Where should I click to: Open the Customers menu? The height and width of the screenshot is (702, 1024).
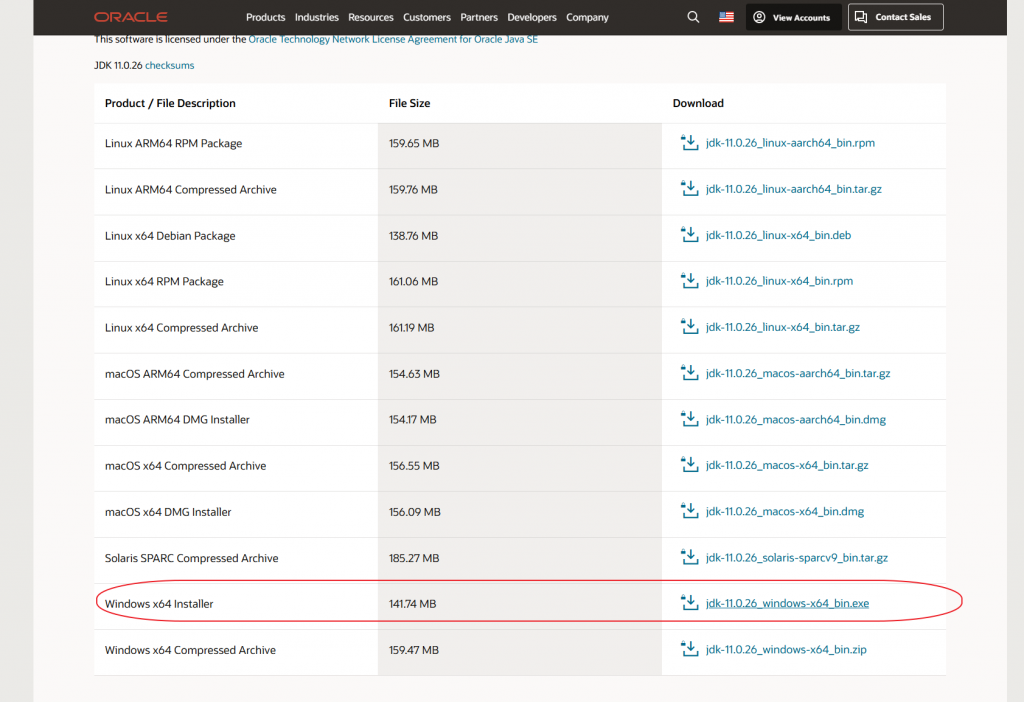click(426, 18)
